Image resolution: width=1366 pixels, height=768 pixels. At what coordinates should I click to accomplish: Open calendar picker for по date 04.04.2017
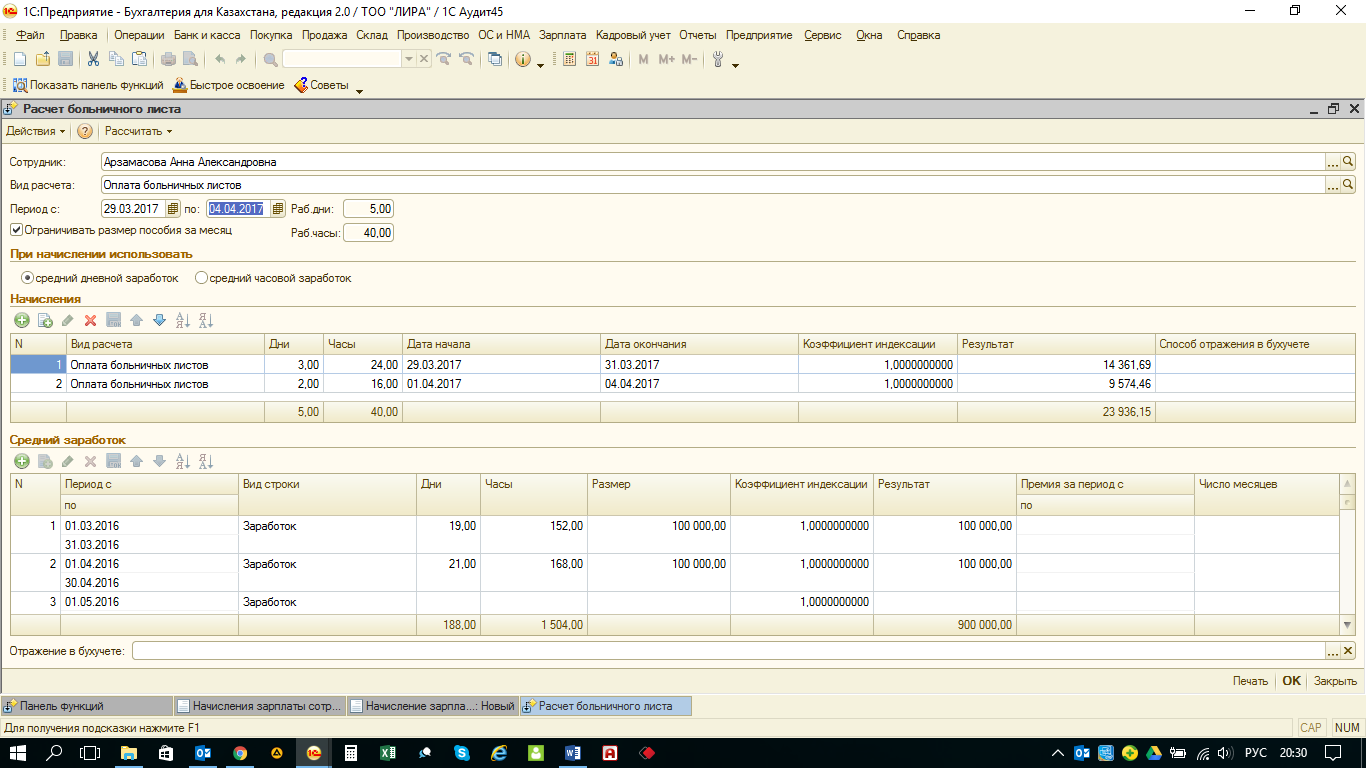(x=278, y=209)
